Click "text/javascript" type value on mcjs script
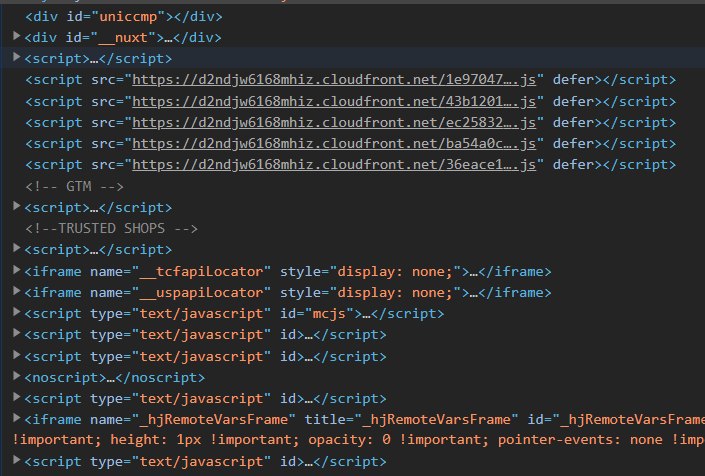The height and width of the screenshot is (476, 705). pos(201,313)
